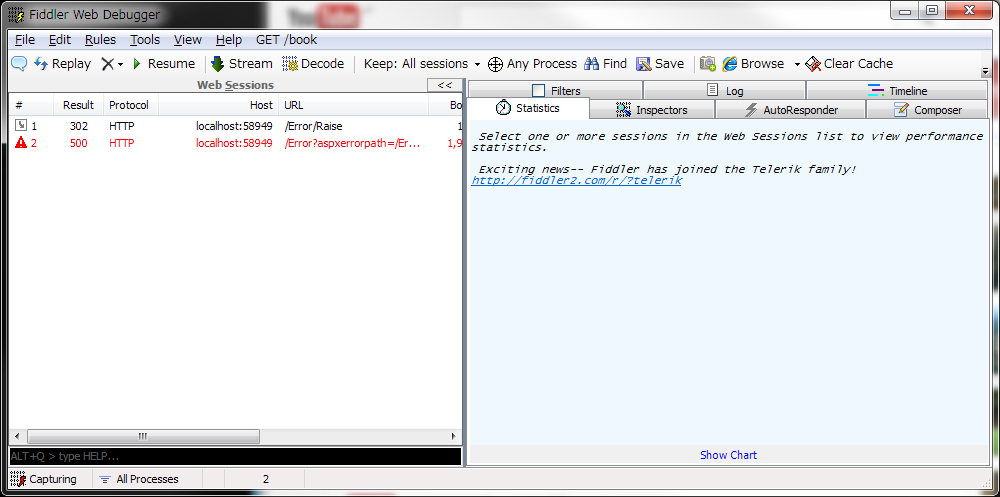Sort by Protocol column header
Viewport: 1000px width, 497px height.
pyautogui.click(x=131, y=105)
